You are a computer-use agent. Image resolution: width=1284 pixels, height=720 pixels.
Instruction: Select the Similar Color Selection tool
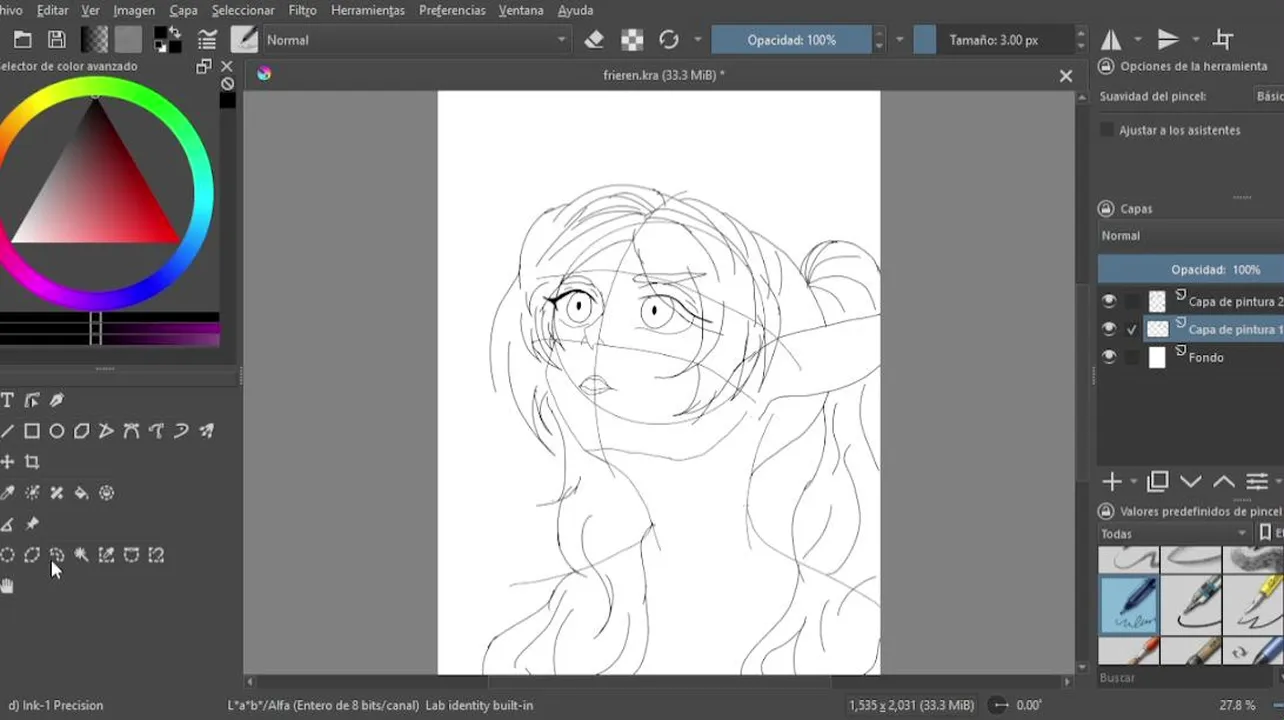[x=107, y=555]
